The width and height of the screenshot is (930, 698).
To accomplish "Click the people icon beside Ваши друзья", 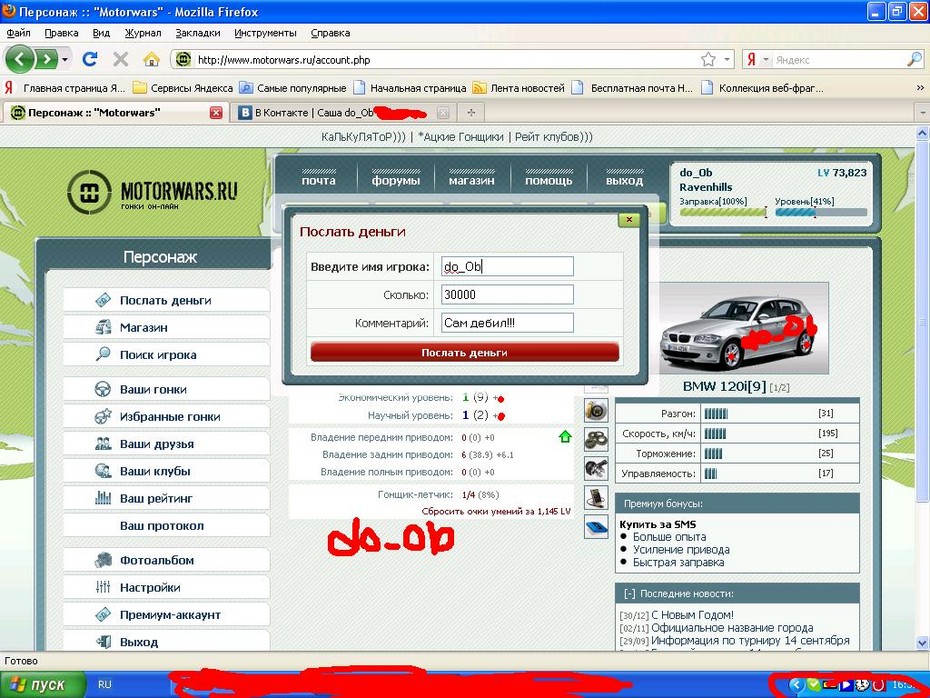I will (x=103, y=444).
